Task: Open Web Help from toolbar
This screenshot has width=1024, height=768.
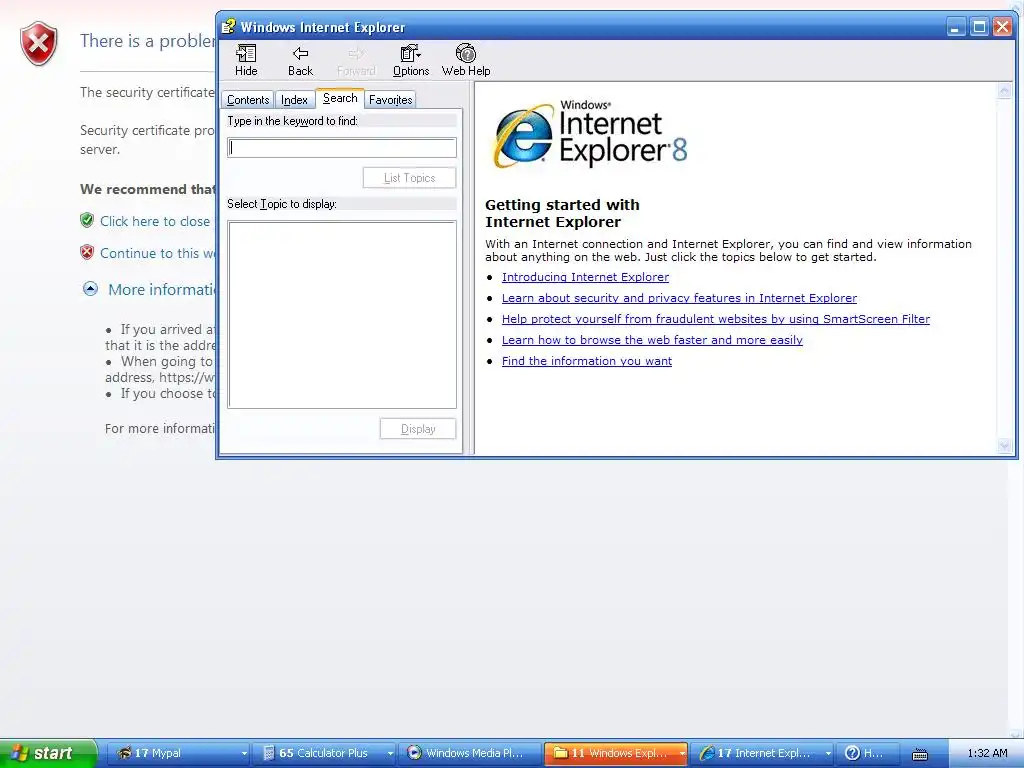Action: click(466, 60)
